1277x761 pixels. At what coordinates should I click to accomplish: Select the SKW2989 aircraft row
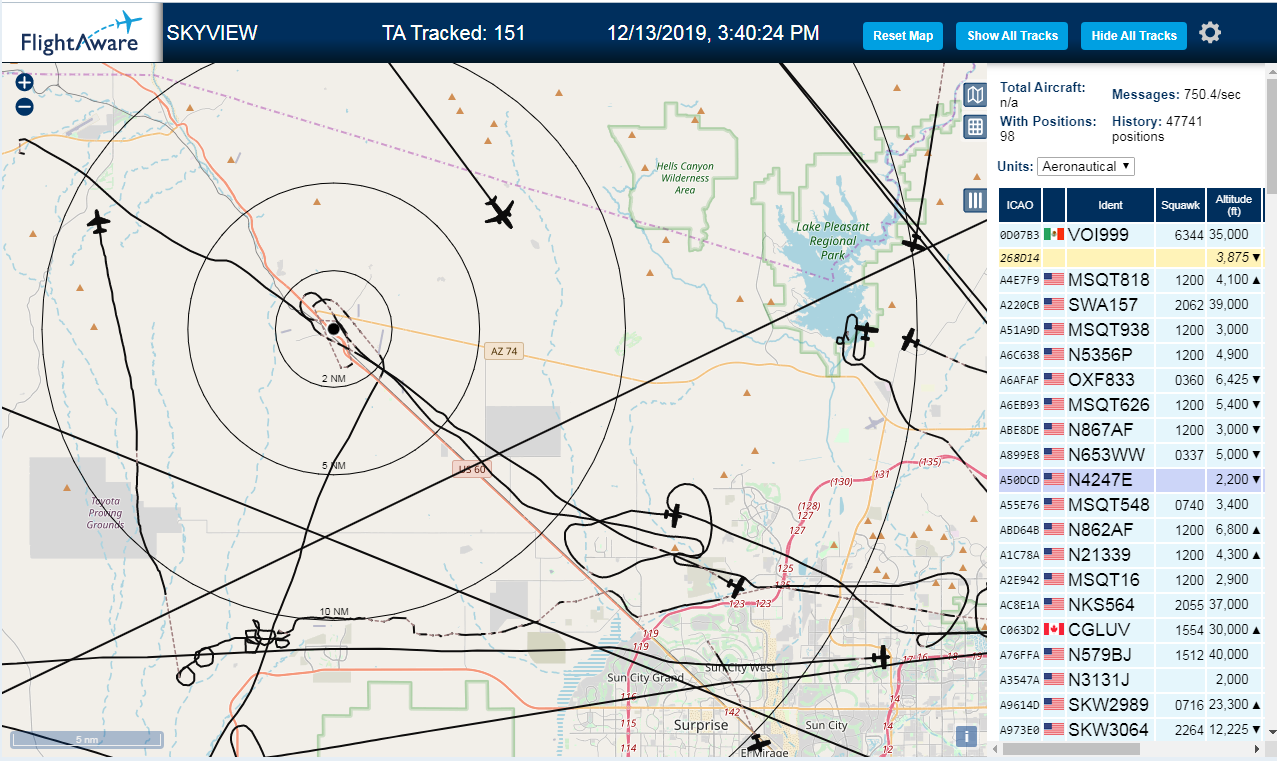(x=1131, y=705)
